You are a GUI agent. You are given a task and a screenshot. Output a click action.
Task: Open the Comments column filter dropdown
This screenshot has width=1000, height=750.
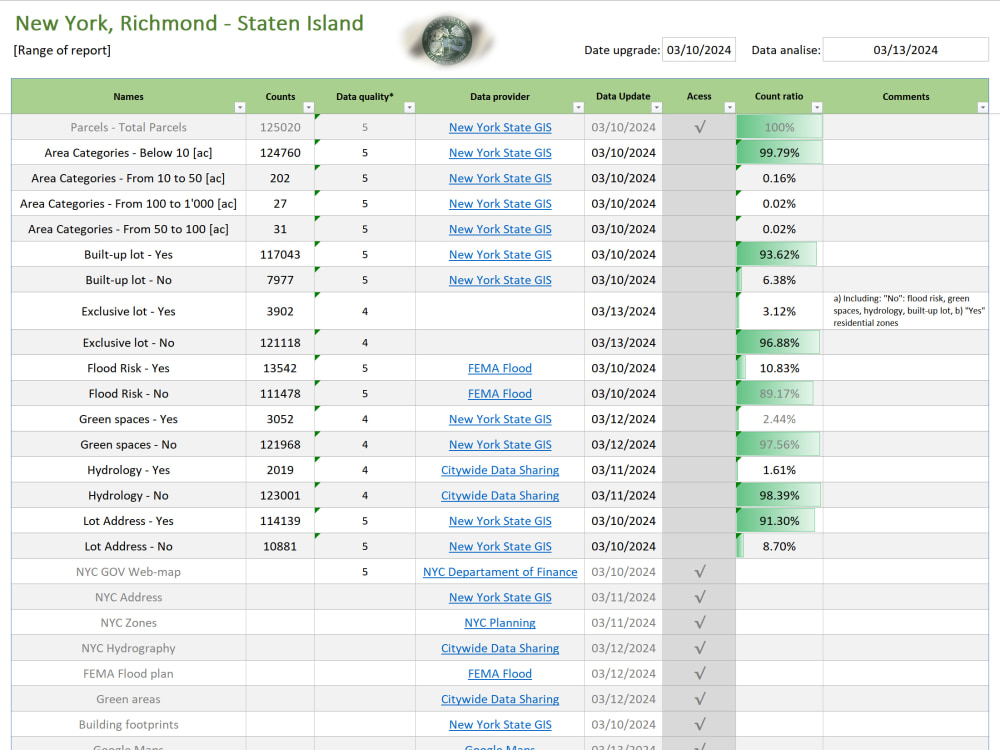983,107
